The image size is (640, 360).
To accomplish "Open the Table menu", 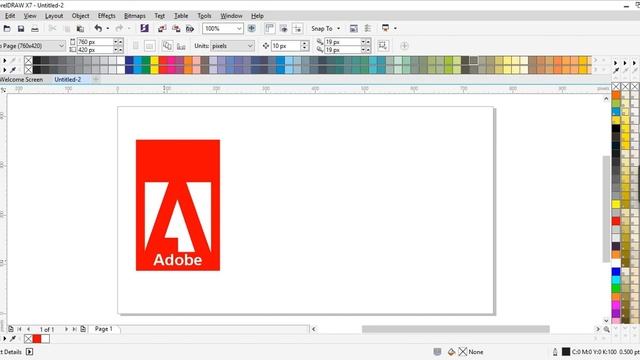I will tap(181, 16).
